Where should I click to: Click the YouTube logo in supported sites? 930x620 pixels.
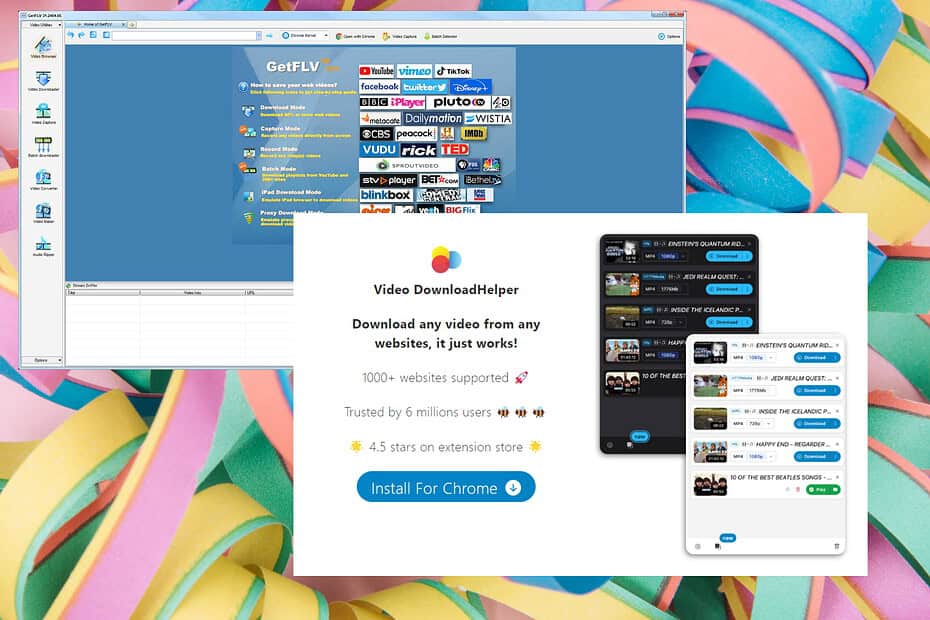tap(377, 70)
